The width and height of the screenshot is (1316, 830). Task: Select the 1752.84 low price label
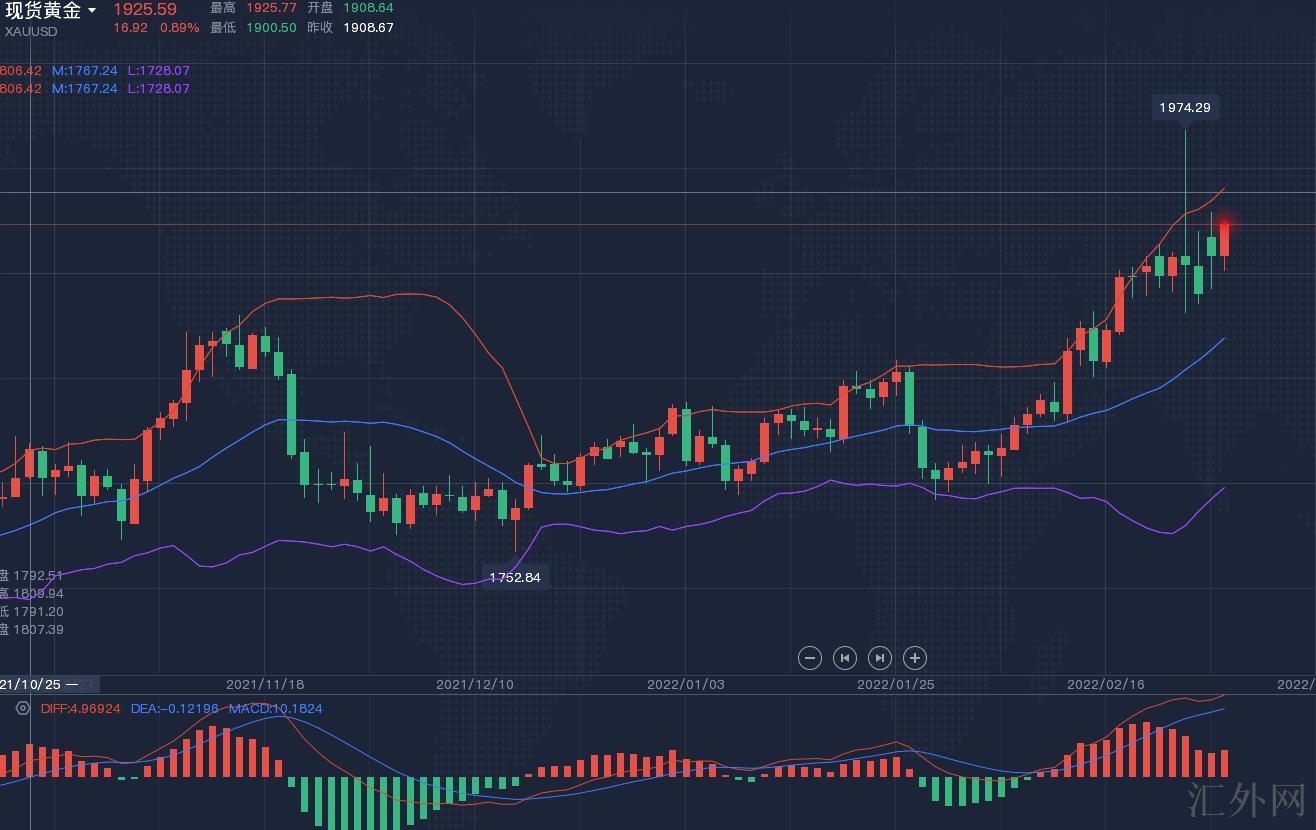click(x=514, y=577)
